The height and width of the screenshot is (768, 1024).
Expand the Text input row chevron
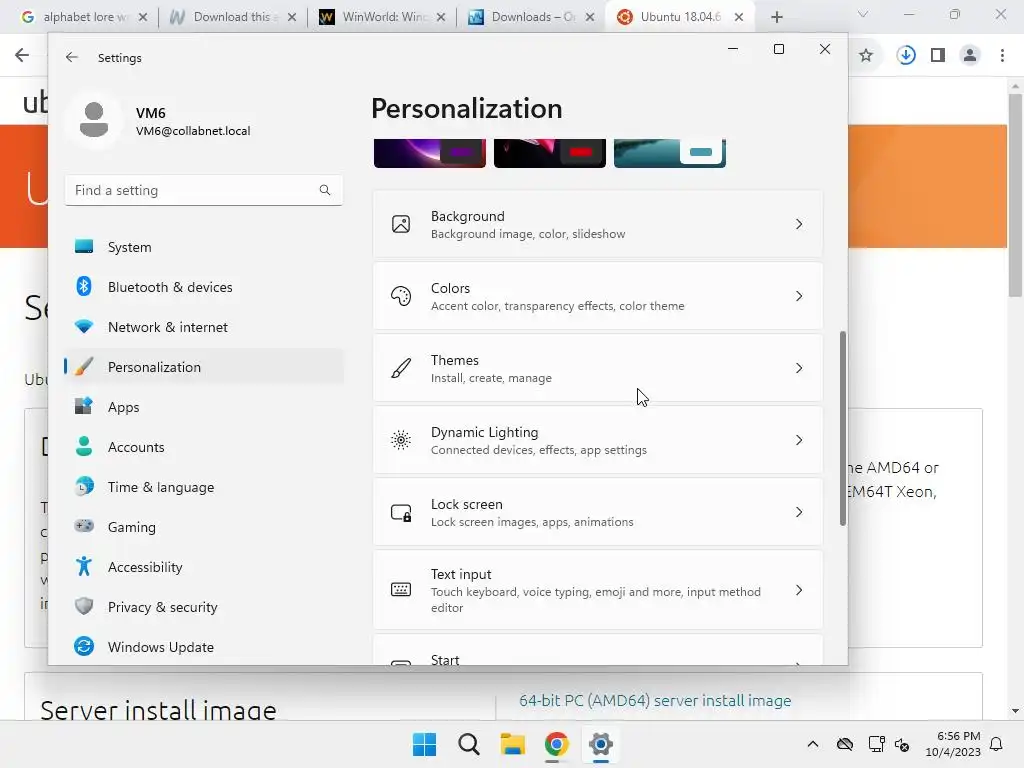tap(799, 590)
